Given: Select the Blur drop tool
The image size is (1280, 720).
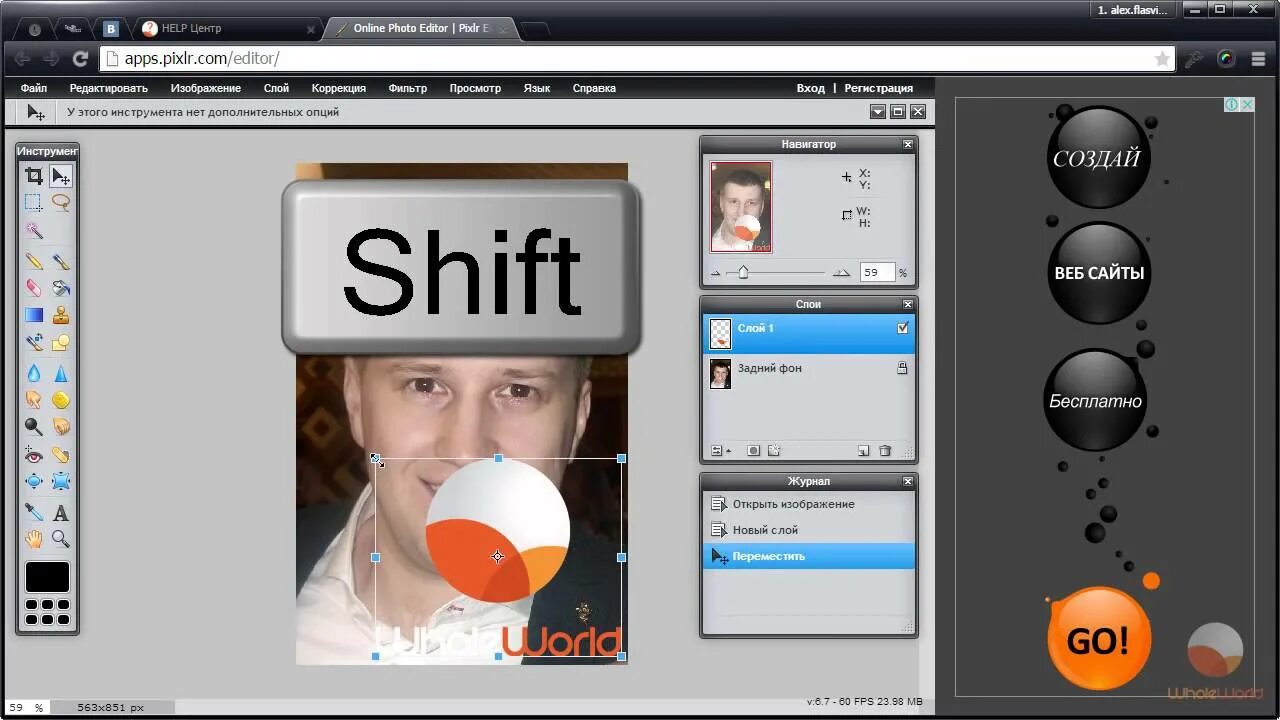Looking at the screenshot, I should point(34,373).
